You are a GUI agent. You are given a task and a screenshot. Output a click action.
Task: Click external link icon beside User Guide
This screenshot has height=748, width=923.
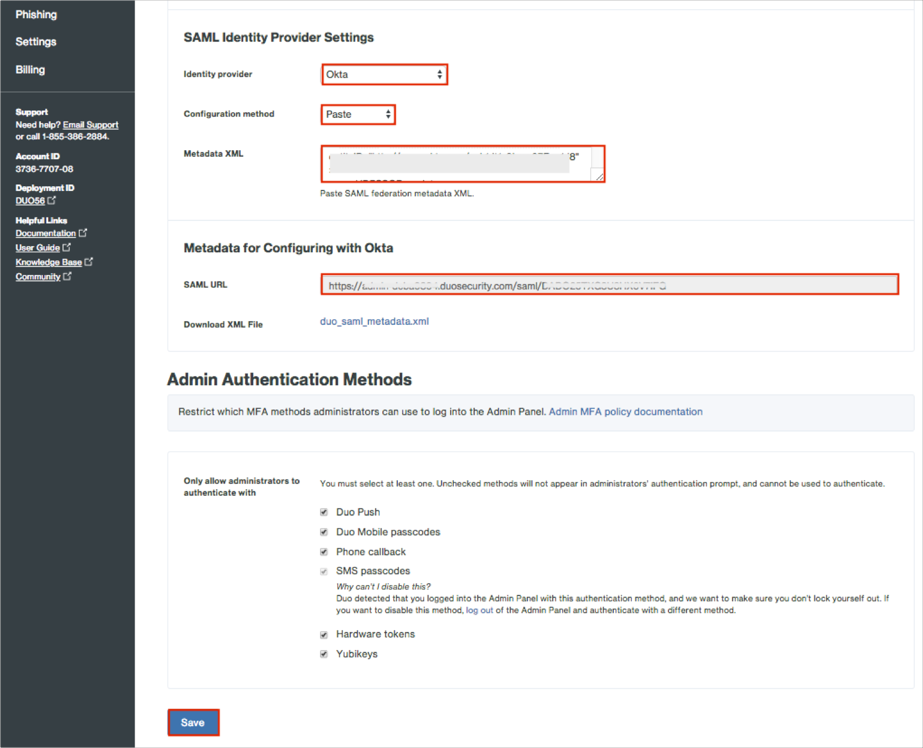coord(67,248)
